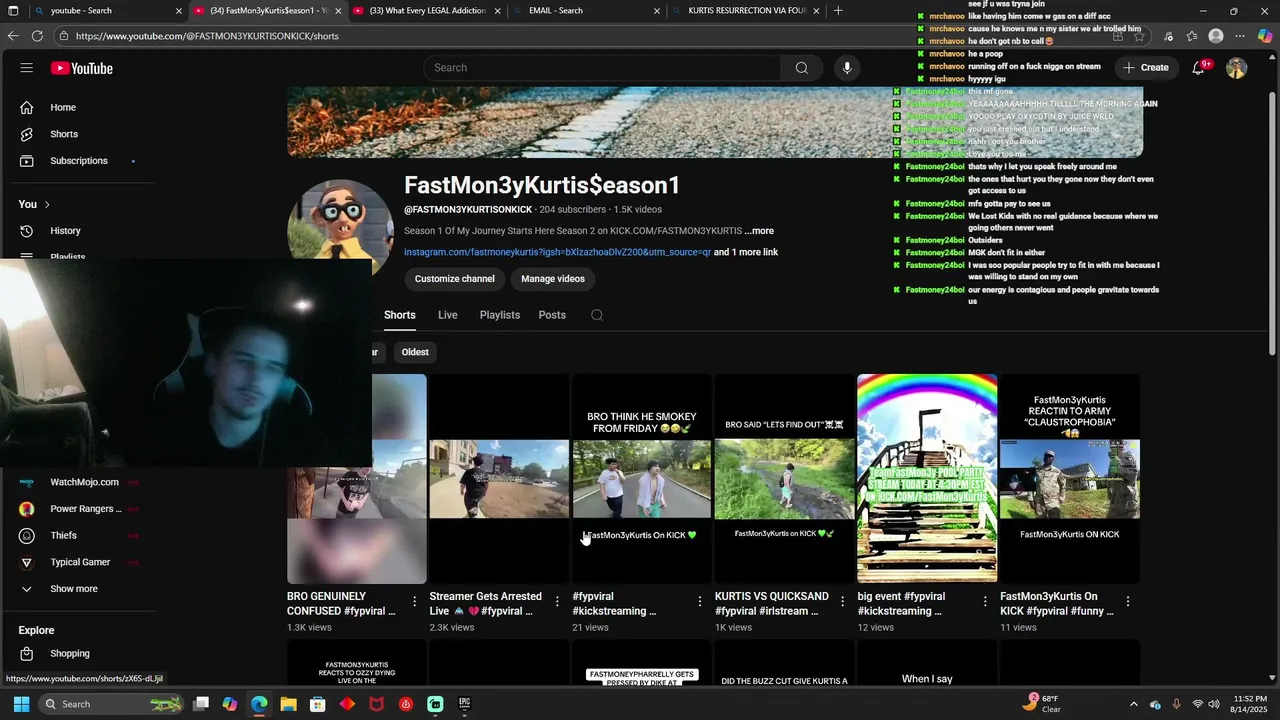Open the rainbow stairs 'big event' short thumbnail

[x=927, y=478]
